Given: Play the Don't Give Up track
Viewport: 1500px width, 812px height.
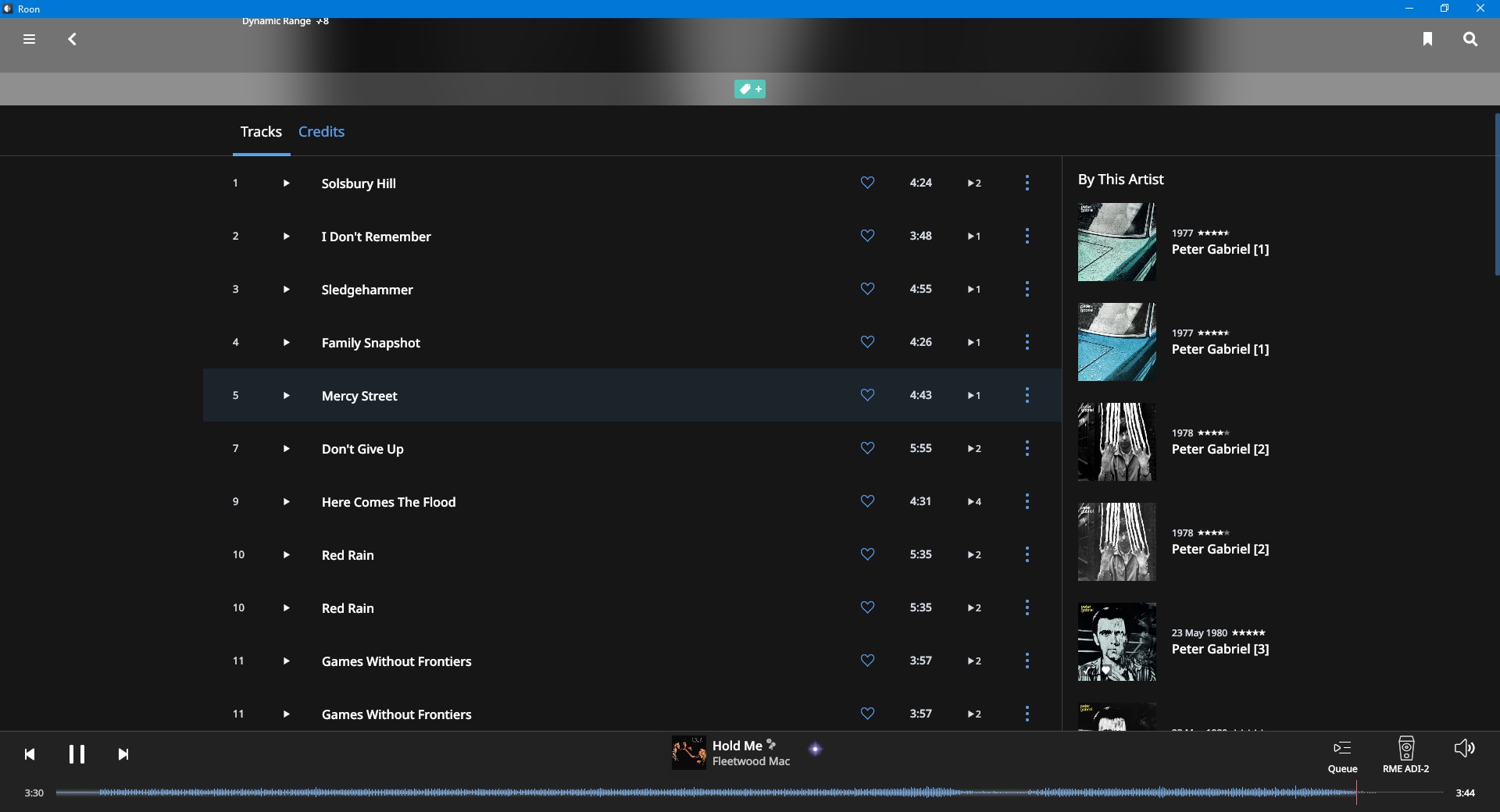Looking at the screenshot, I should tap(286, 449).
